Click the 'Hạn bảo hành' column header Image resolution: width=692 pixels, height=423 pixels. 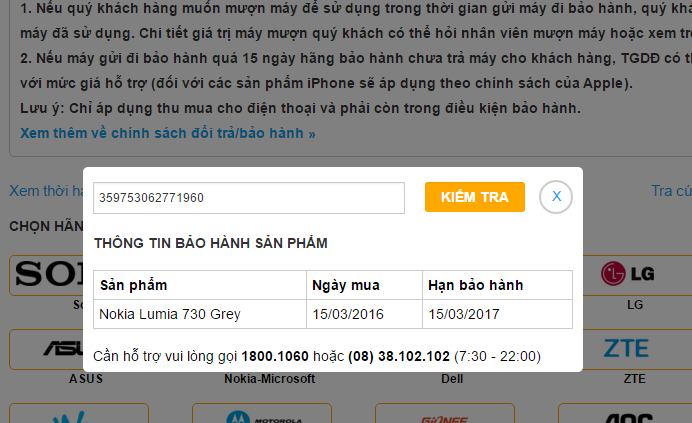497,285
